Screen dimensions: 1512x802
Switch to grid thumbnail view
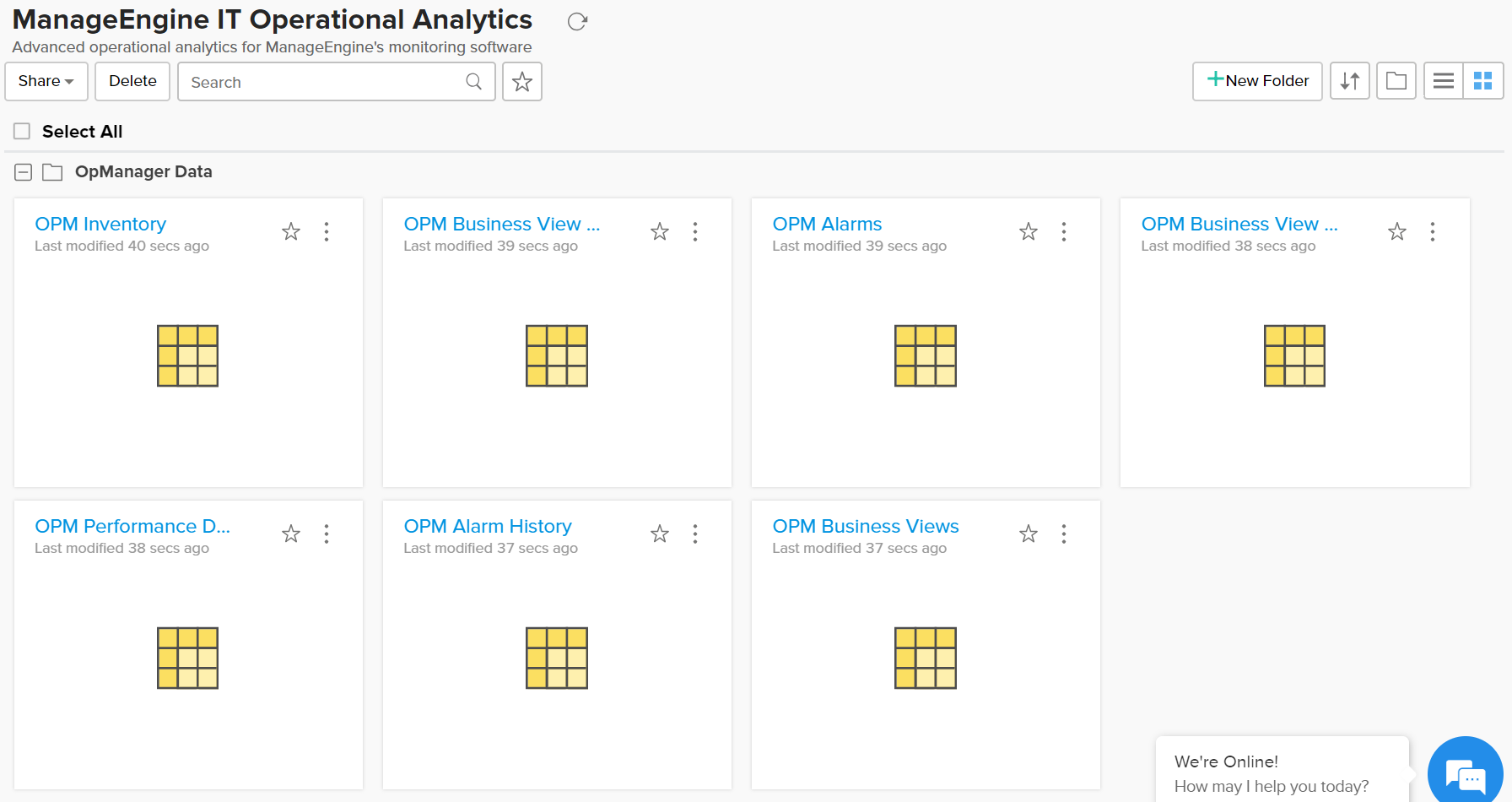point(1483,81)
